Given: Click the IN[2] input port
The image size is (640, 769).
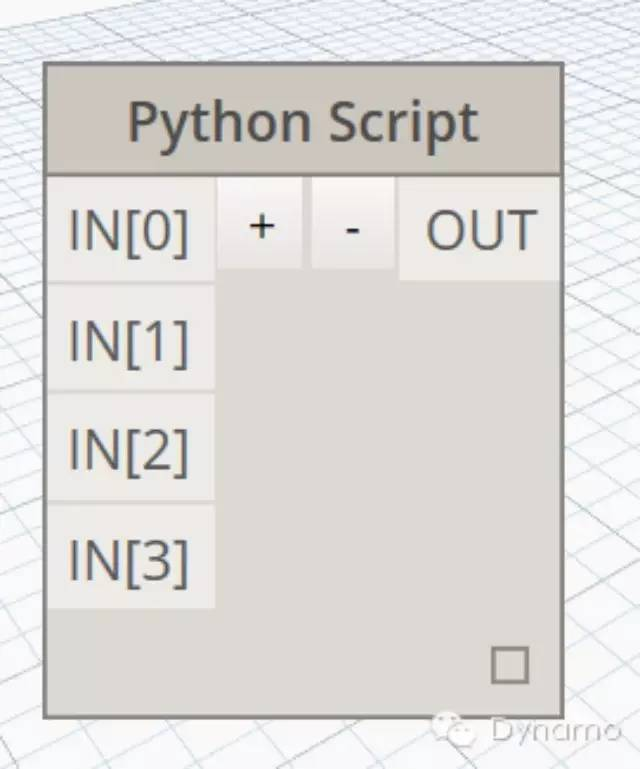Looking at the screenshot, I should (129, 449).
